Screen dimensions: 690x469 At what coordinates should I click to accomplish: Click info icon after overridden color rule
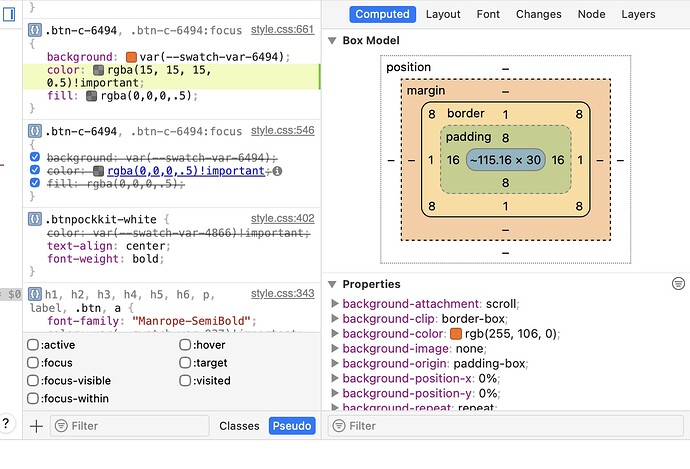[x=277, y=171]
